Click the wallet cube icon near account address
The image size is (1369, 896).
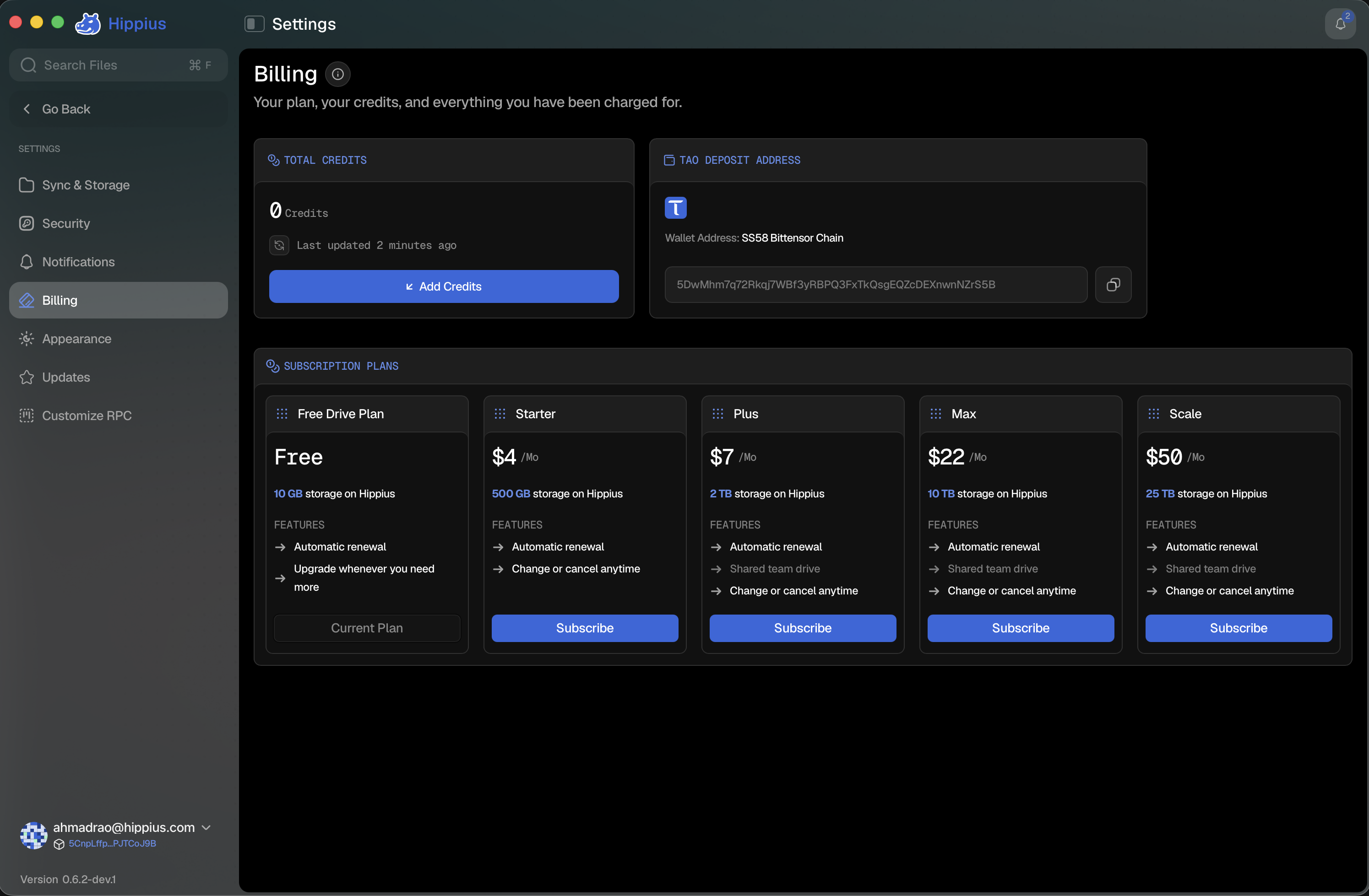[59, 844]
